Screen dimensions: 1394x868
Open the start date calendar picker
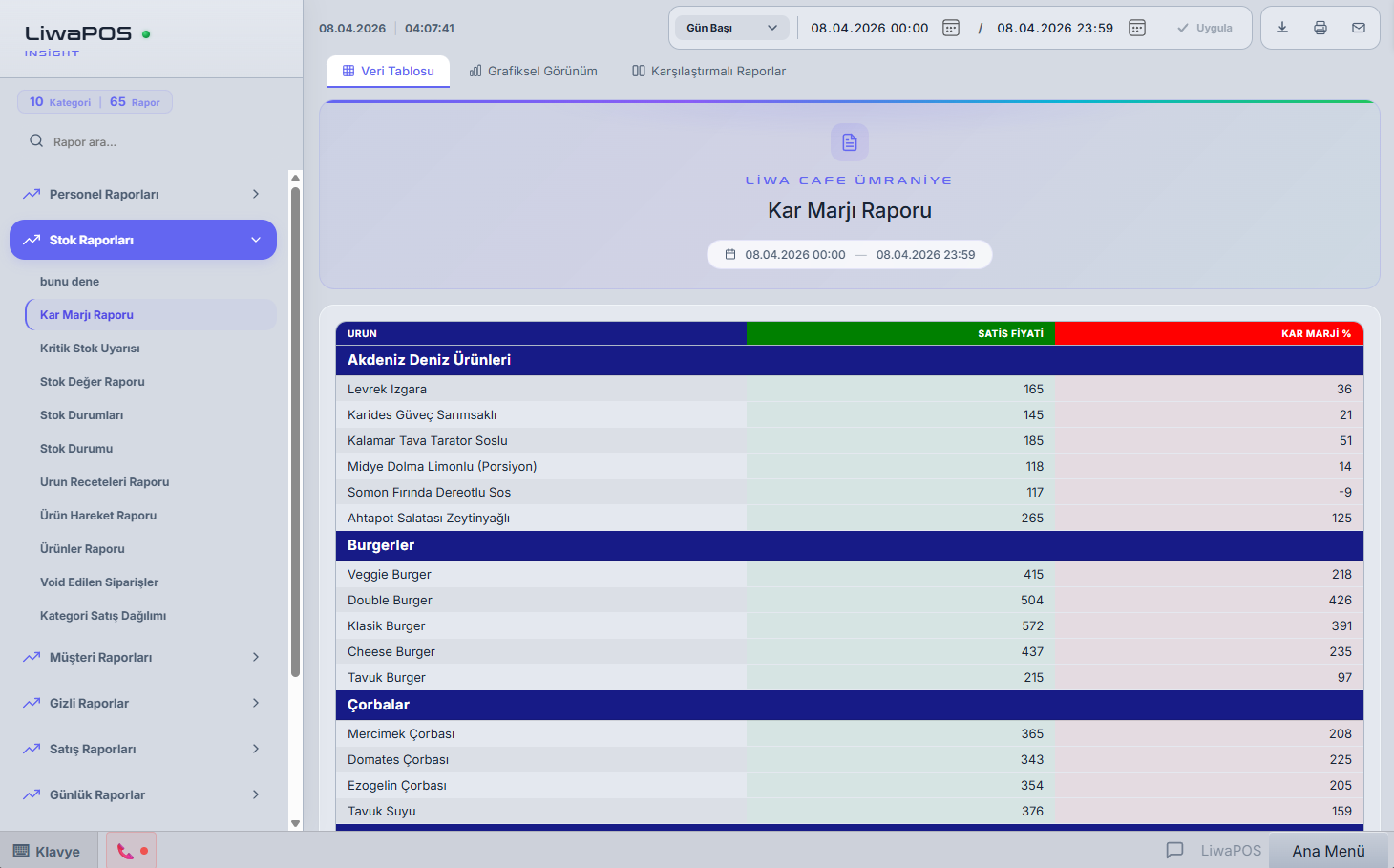(950, 28)
